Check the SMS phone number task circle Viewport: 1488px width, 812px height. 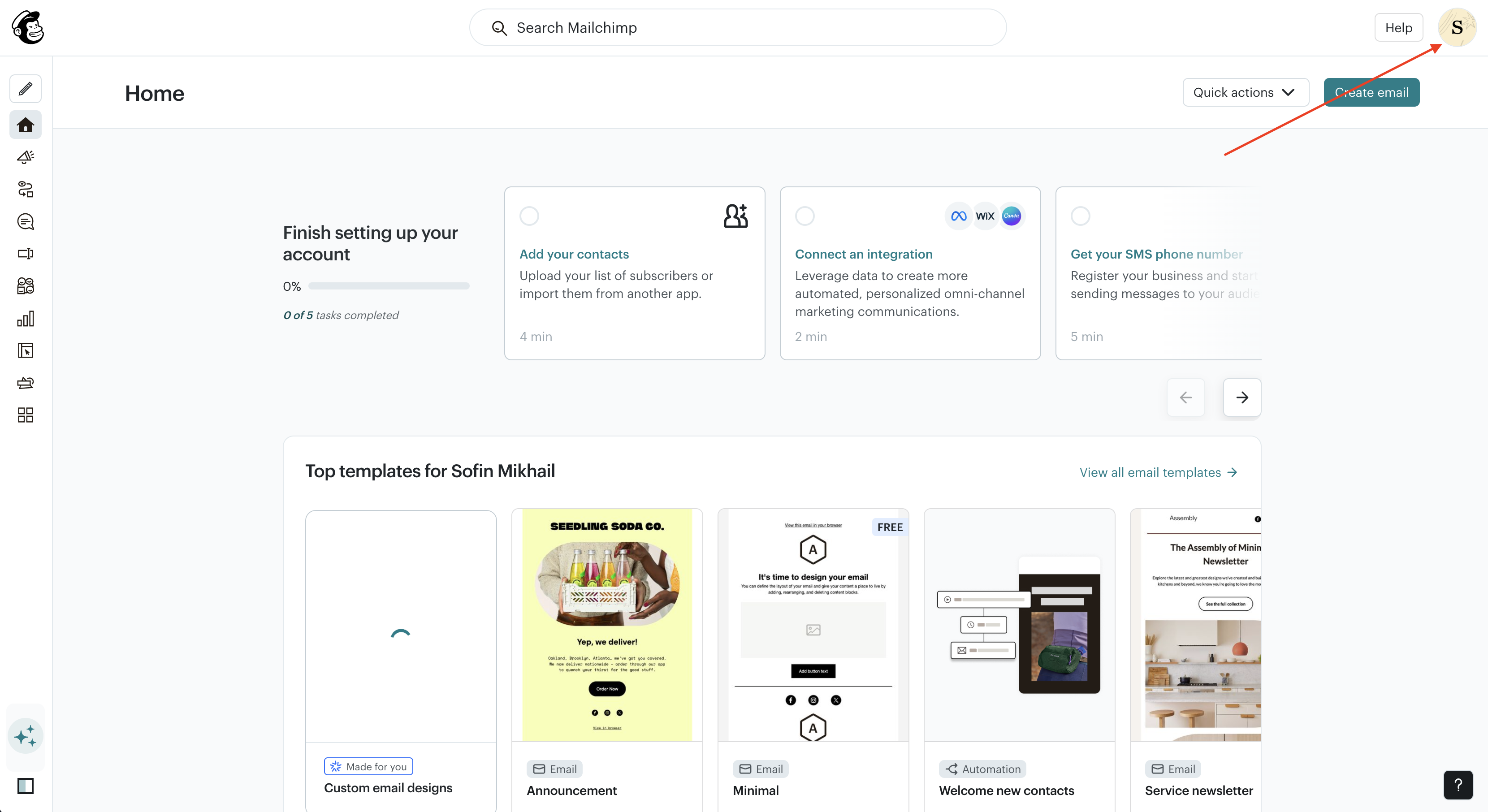tap(1080, 216)
